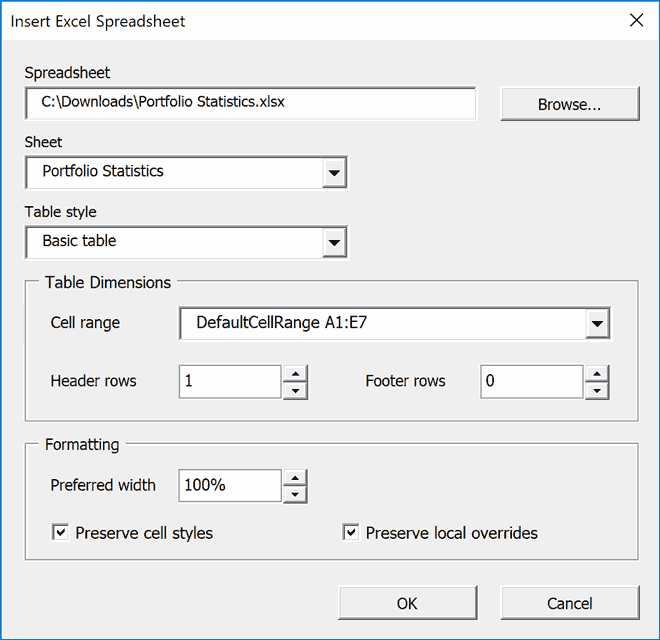Click into the Preferred width 100% field
Screen dimensions: 660x640
(230, 485)
